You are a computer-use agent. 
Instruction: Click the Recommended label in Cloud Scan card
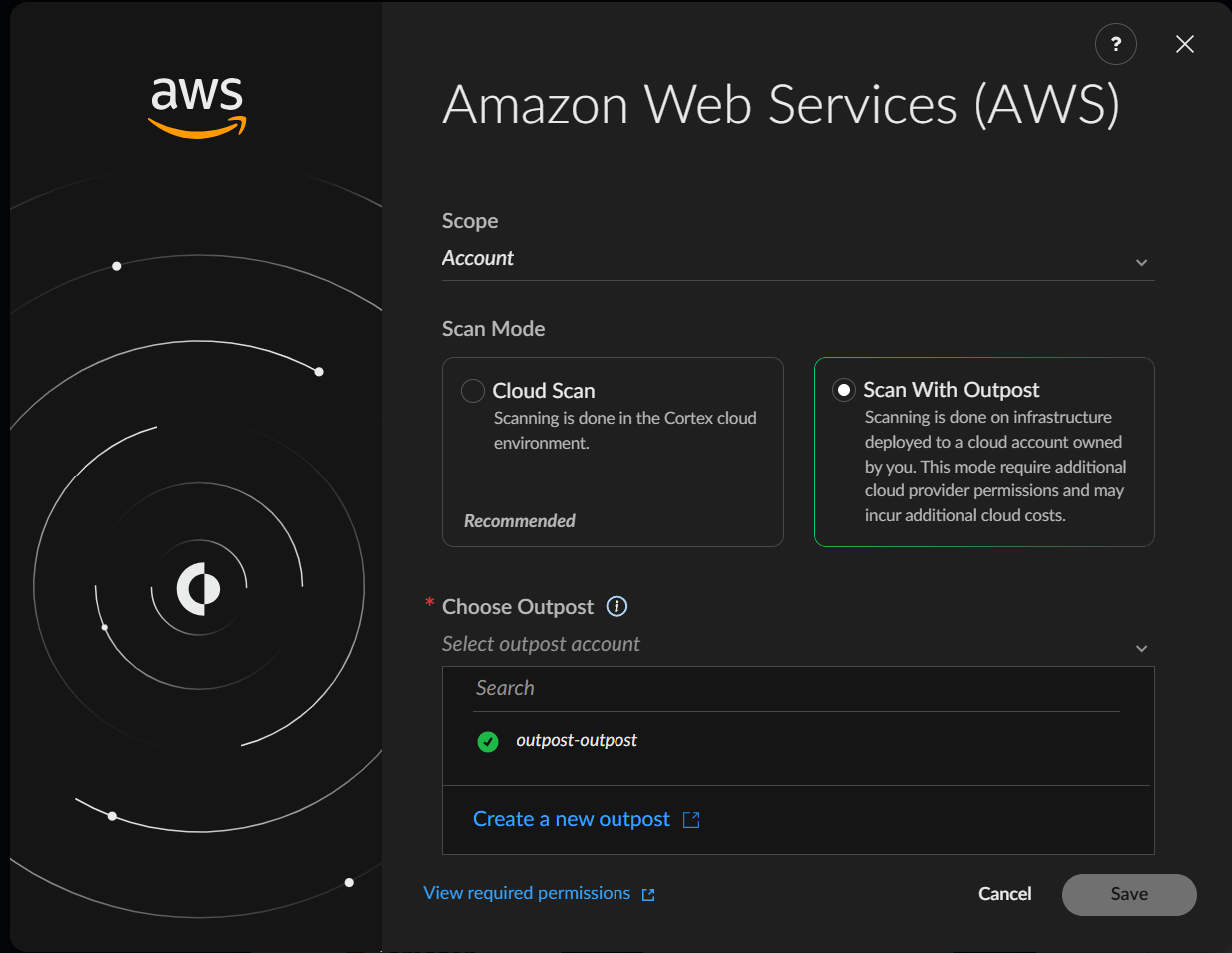pyautogui.click(x=519, y=521)
